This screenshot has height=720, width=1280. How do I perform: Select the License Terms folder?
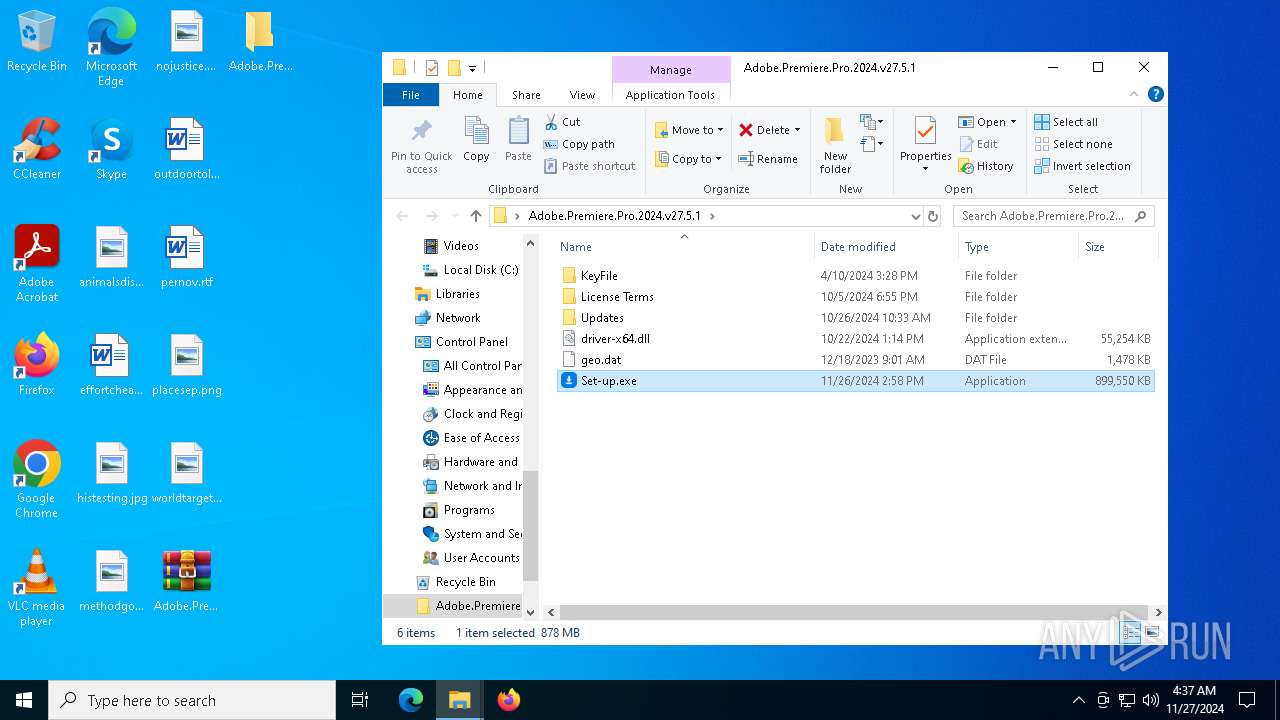click(855, 297)
